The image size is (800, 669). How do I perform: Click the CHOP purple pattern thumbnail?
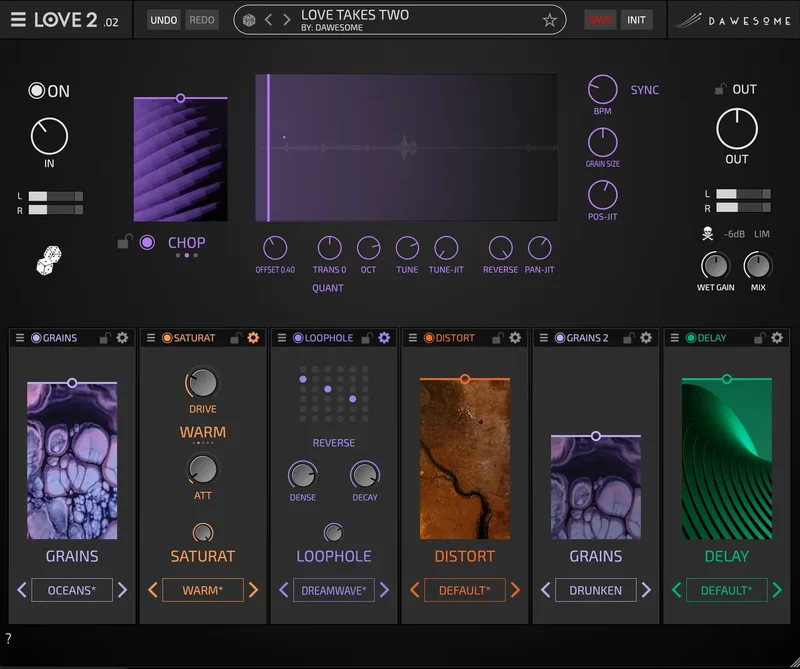(x=181, y=160)
